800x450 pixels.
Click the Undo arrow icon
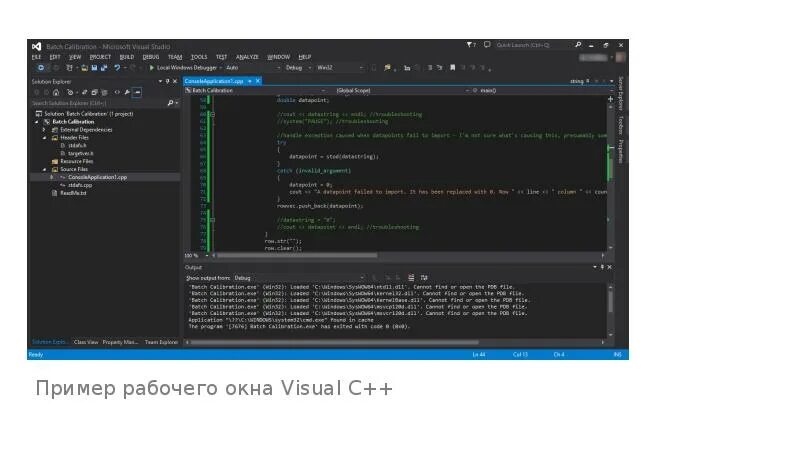click(x=117, y=68)
